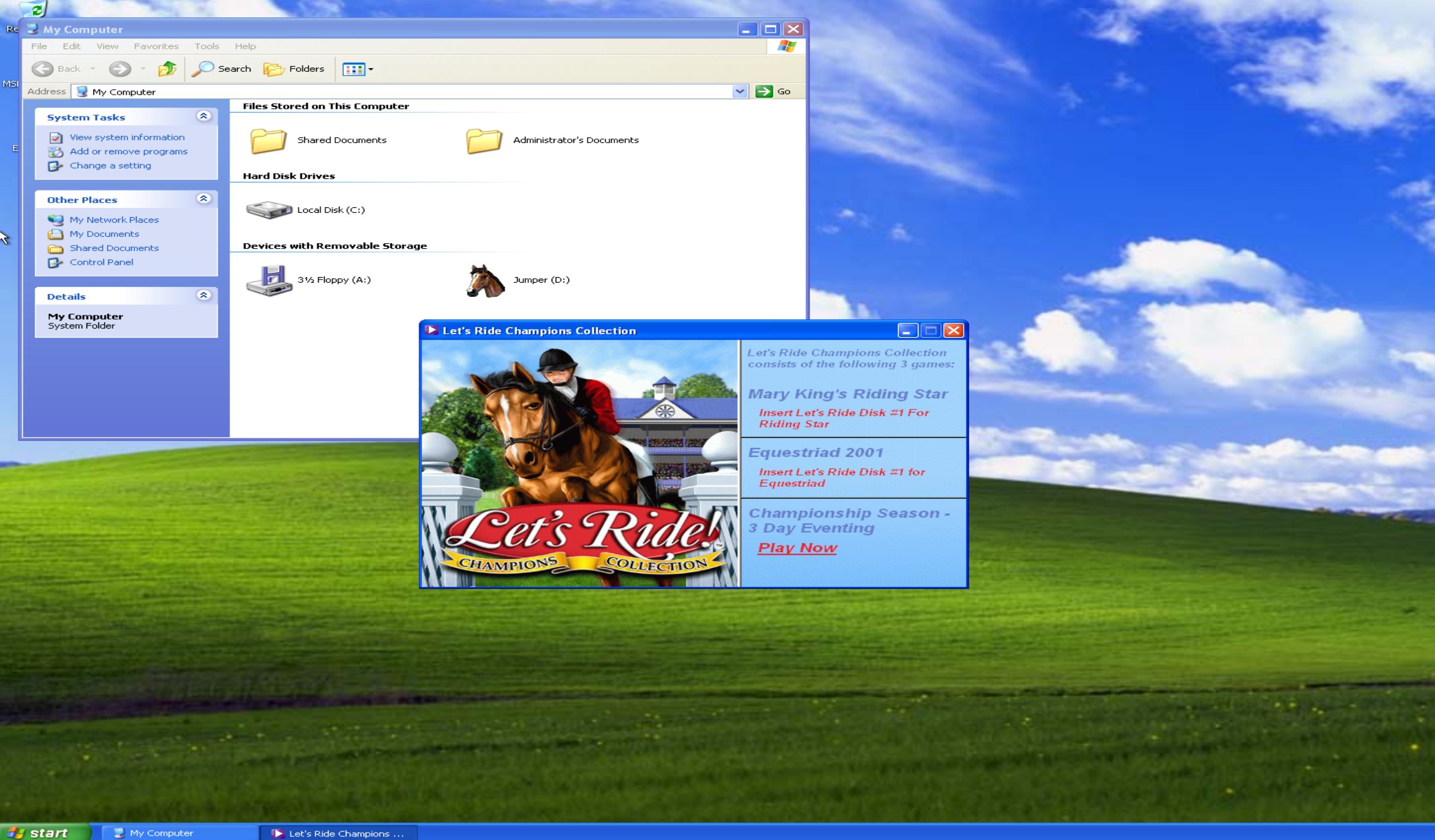Image resolution: width=1435 pixels, height=840 pixels.
Task: Open the View menu
Action: [107, 46]
